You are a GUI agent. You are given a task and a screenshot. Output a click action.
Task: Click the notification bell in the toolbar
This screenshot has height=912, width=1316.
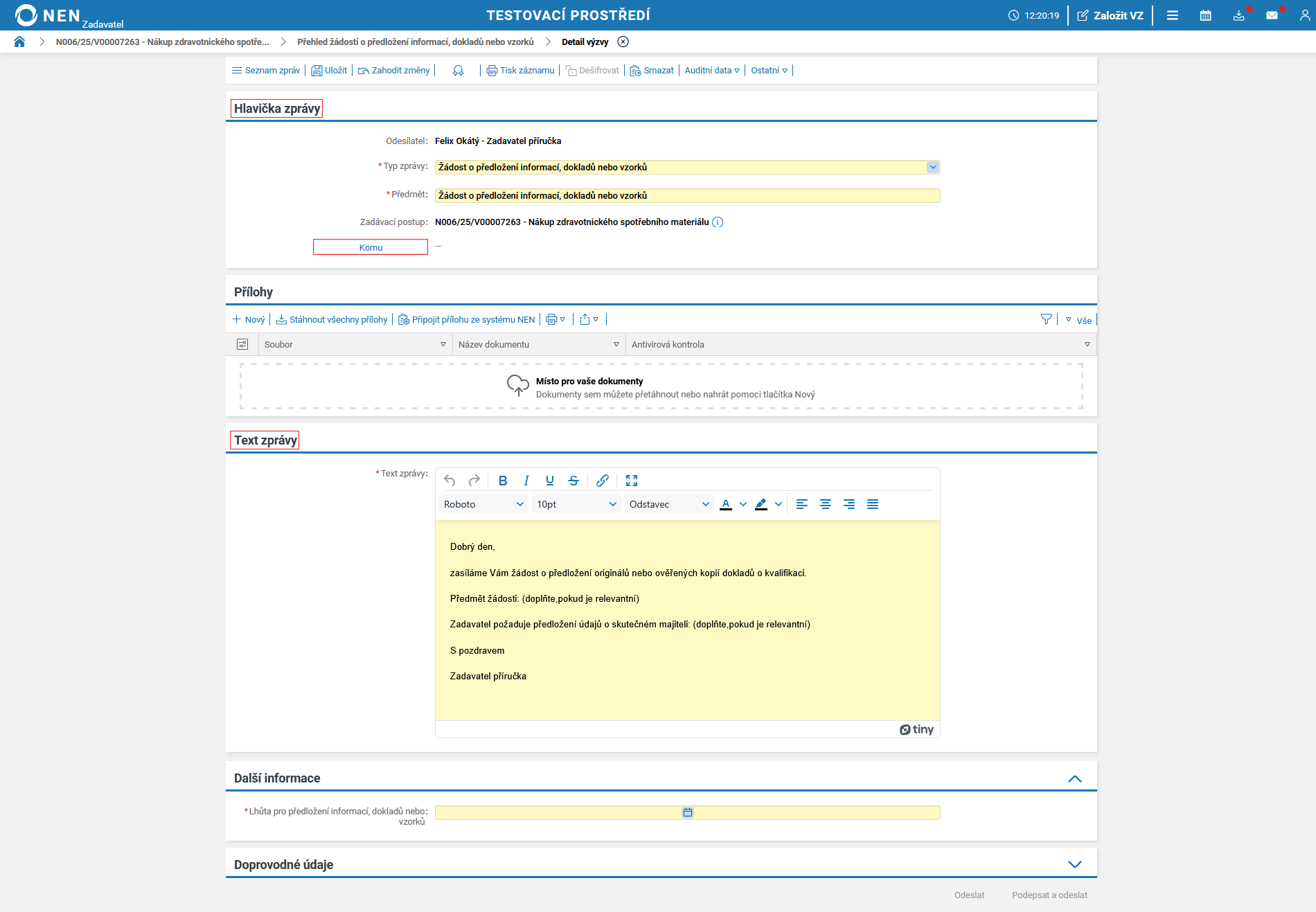click(x=457, y=70)
